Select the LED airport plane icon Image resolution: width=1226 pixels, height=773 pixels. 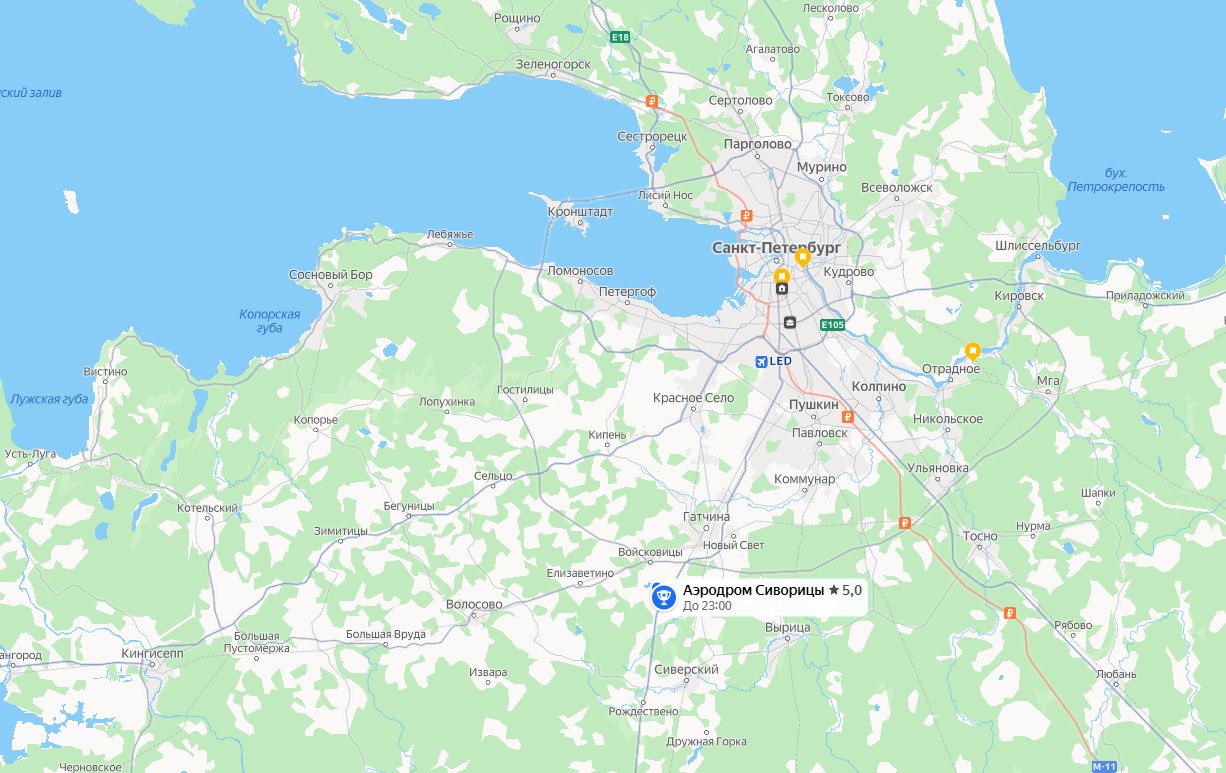pos(761,361)
